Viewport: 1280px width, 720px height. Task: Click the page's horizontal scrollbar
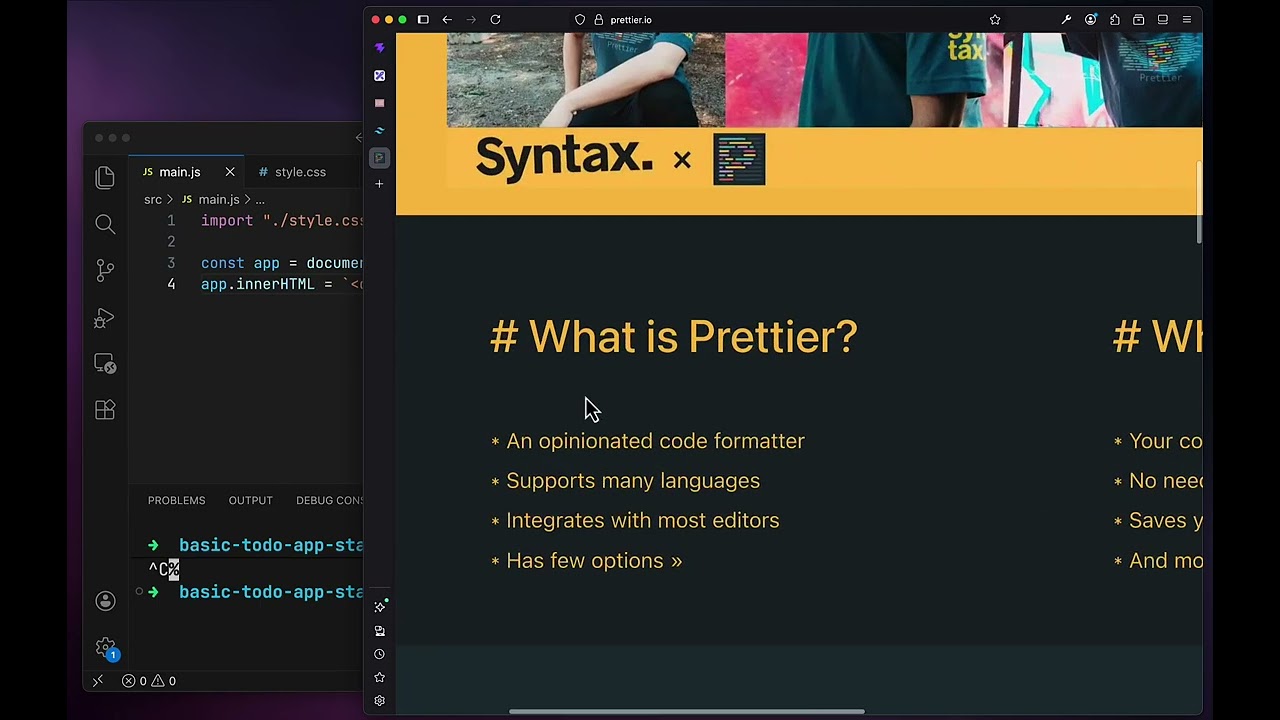(686, 712)
